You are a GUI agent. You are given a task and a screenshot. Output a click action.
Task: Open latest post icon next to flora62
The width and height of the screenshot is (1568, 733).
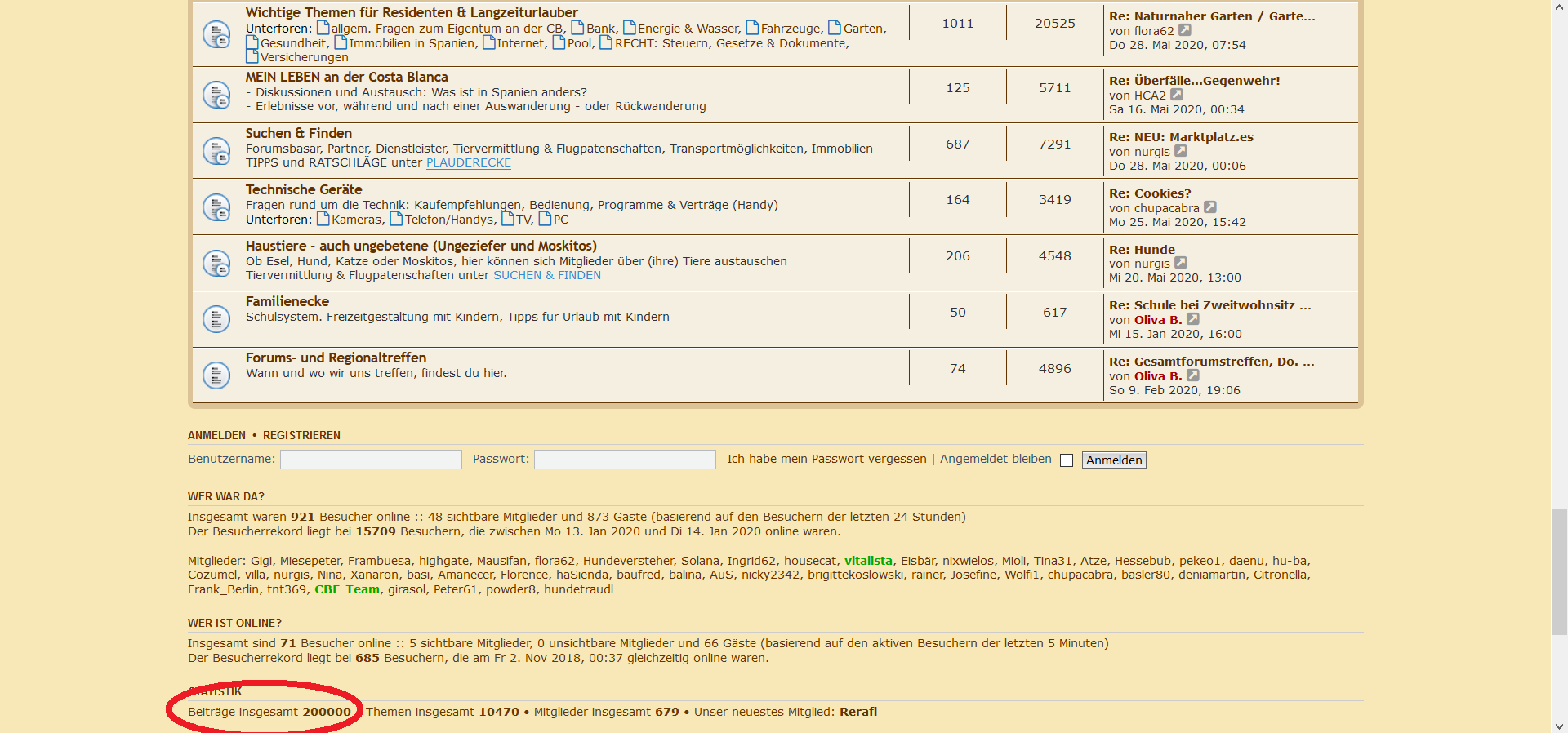coord(1185,30)
